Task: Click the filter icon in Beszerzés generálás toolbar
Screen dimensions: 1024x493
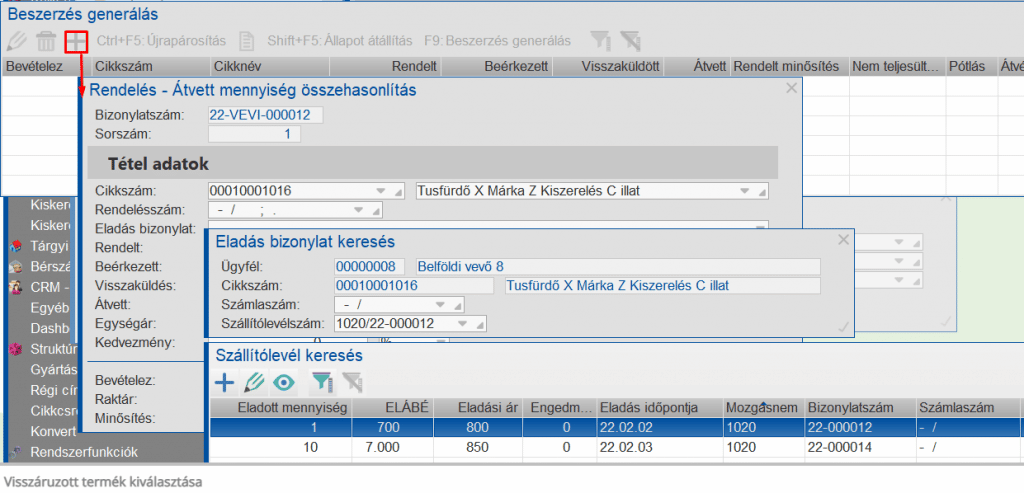Action: [600, 41]
